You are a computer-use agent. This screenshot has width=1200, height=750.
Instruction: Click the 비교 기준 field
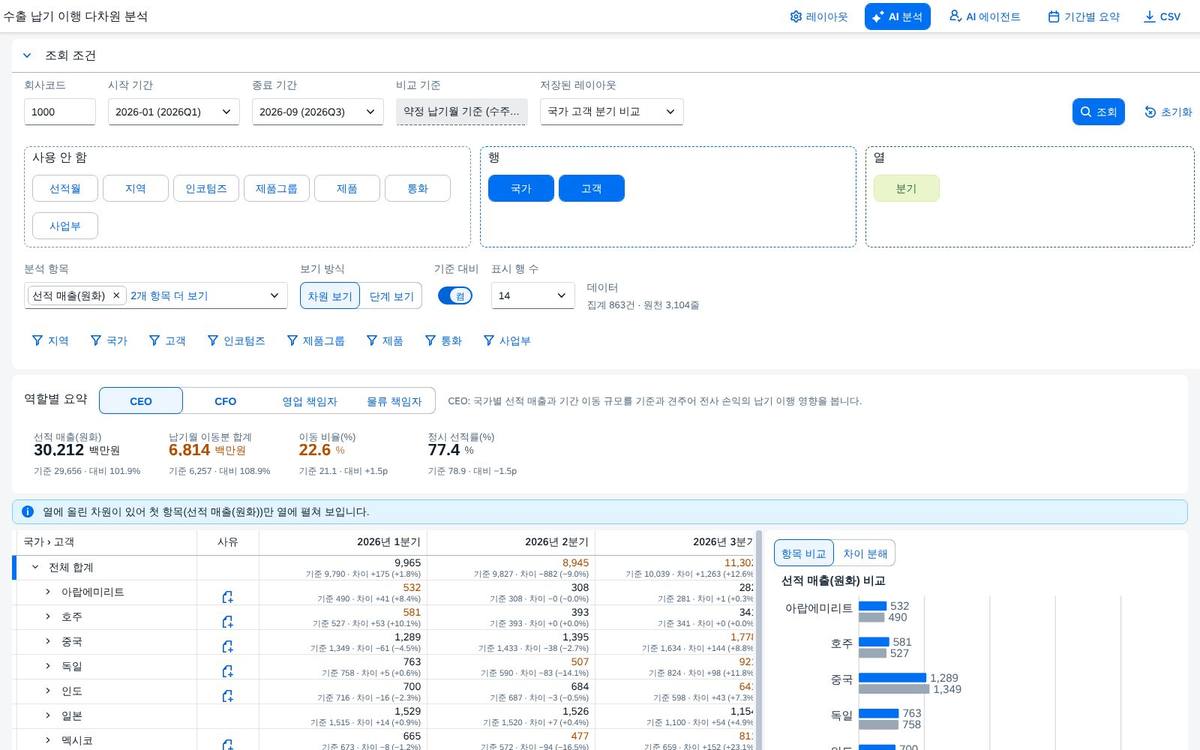pos(462,112)
